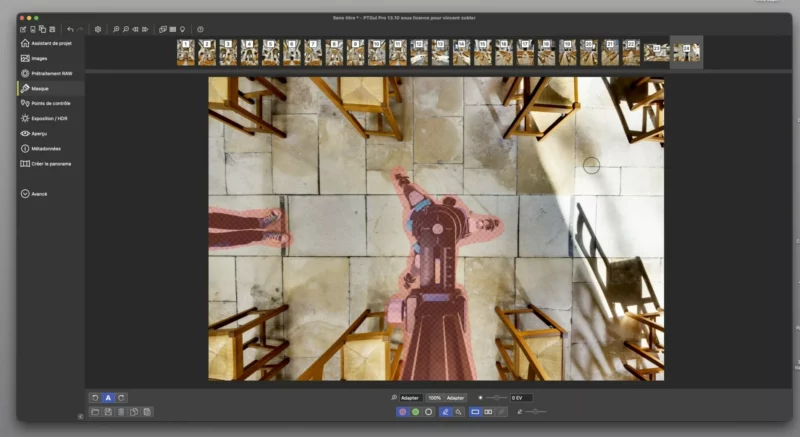
Task: Select the pencil drawing tool
Action: tap(445, 412)
